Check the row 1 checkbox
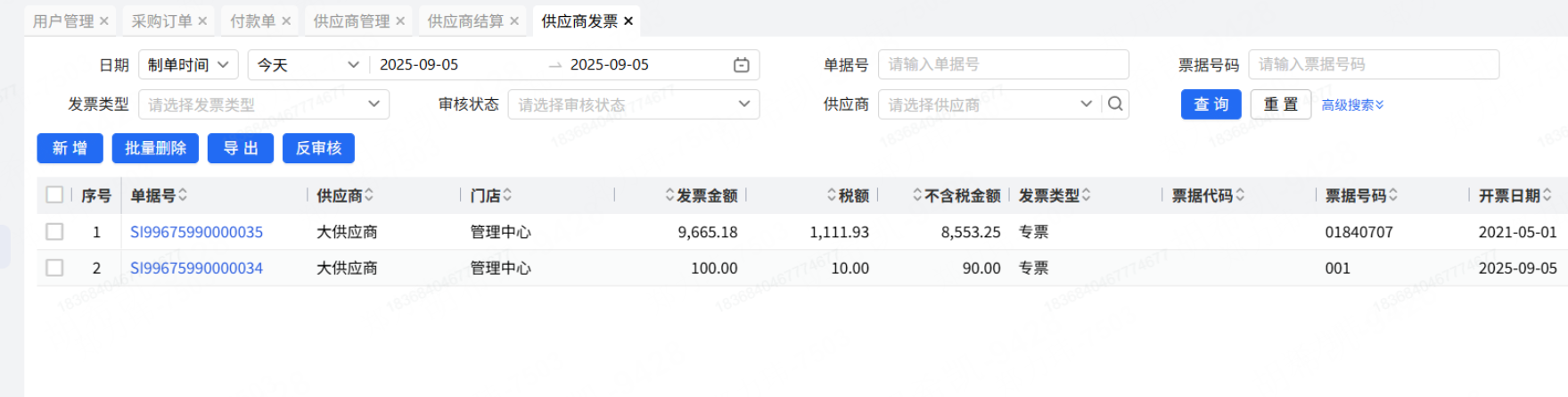 pos(54,232)
